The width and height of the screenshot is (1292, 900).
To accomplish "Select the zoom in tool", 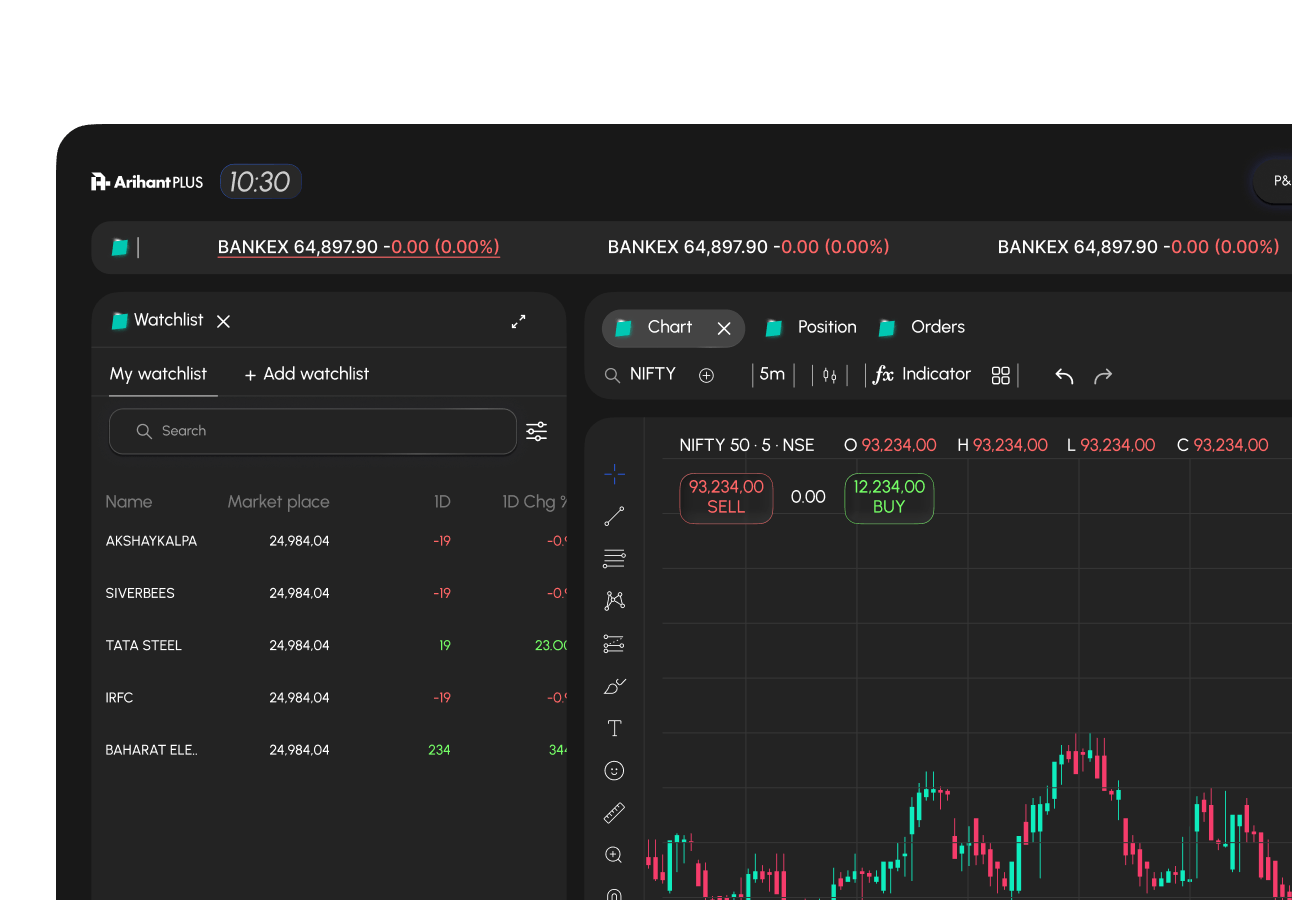I will [x=614, y=855].
